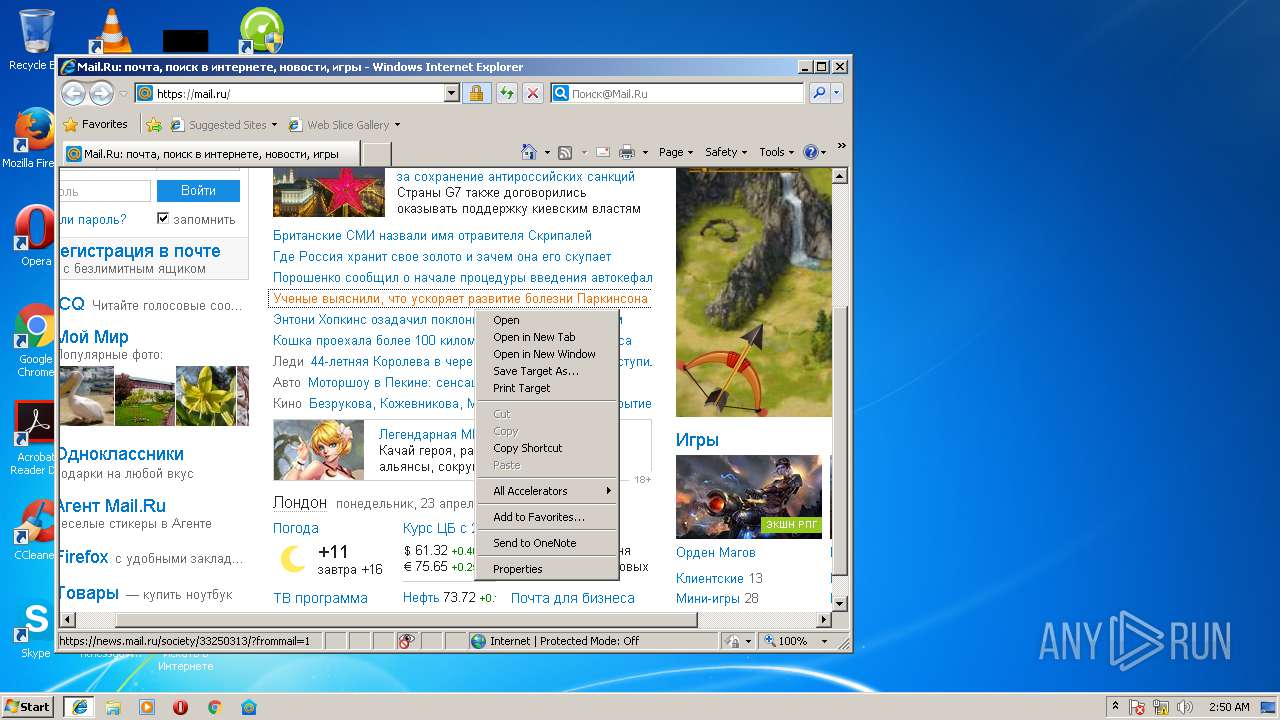Open Acrobat Reader desktop shortcut

34,438
